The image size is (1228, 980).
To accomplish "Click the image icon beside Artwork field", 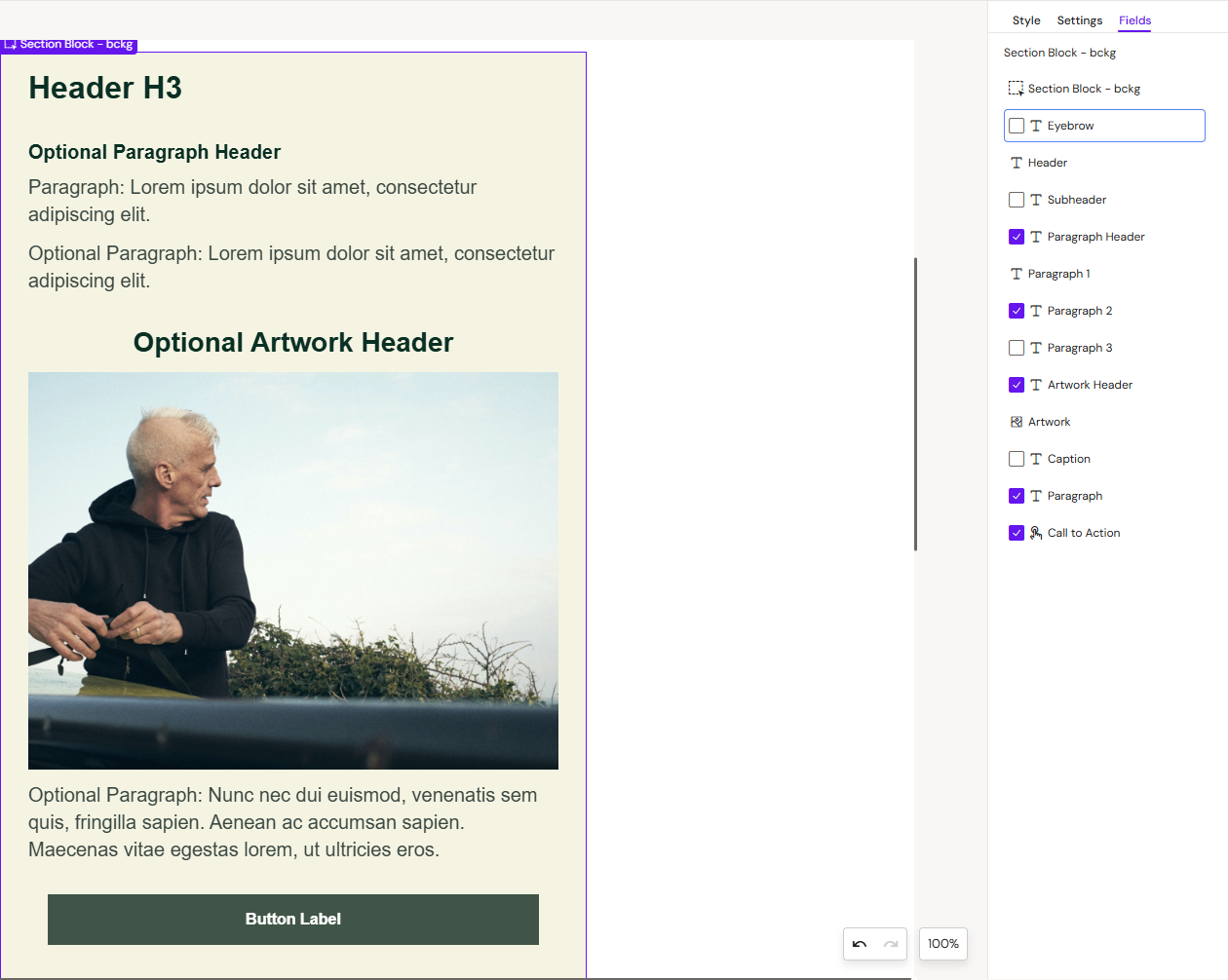I will click(x=1017, y=422).
